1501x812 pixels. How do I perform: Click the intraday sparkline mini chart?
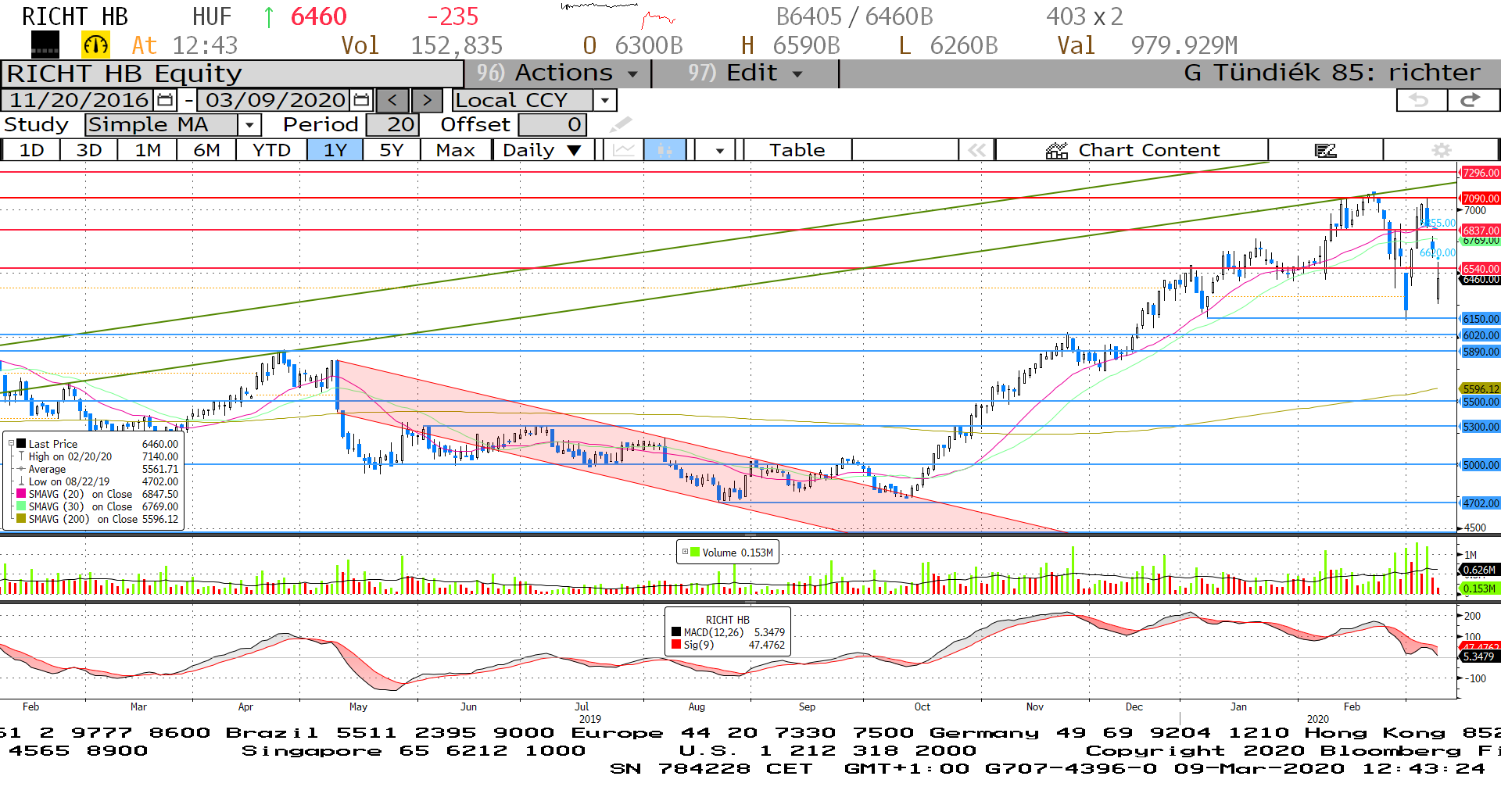point(618,16)
